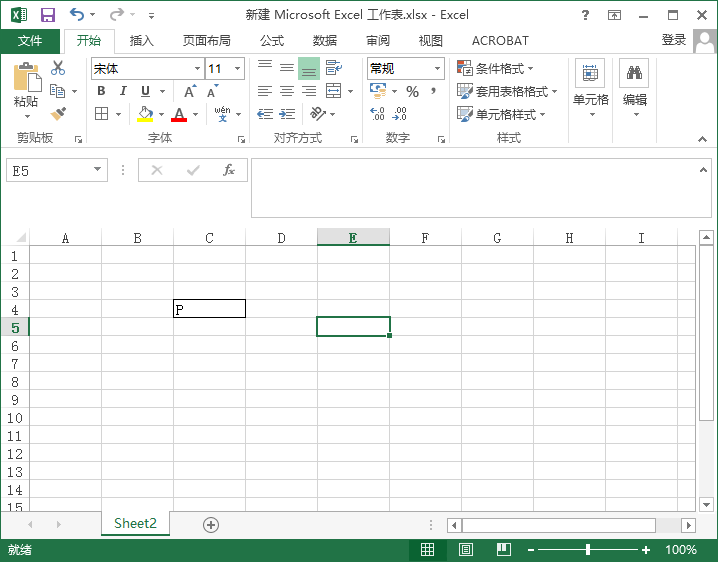The width and height of the screenshot is (718, 562).
Task: Apply comma style number format
Action: tap(433, 91)
